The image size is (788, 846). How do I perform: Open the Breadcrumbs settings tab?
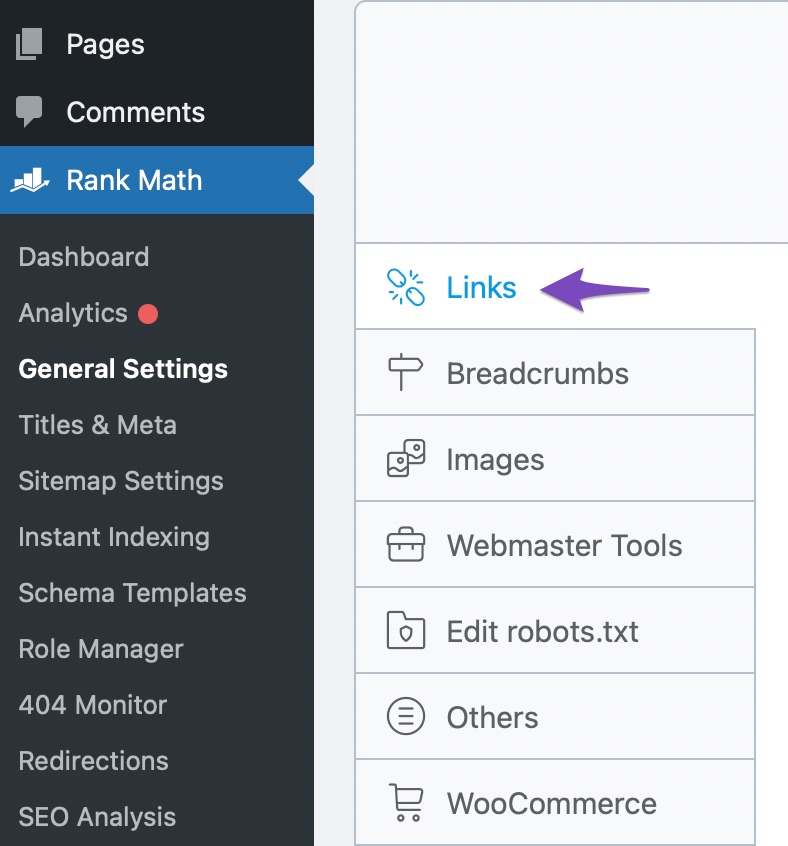(x=555, y=372)
